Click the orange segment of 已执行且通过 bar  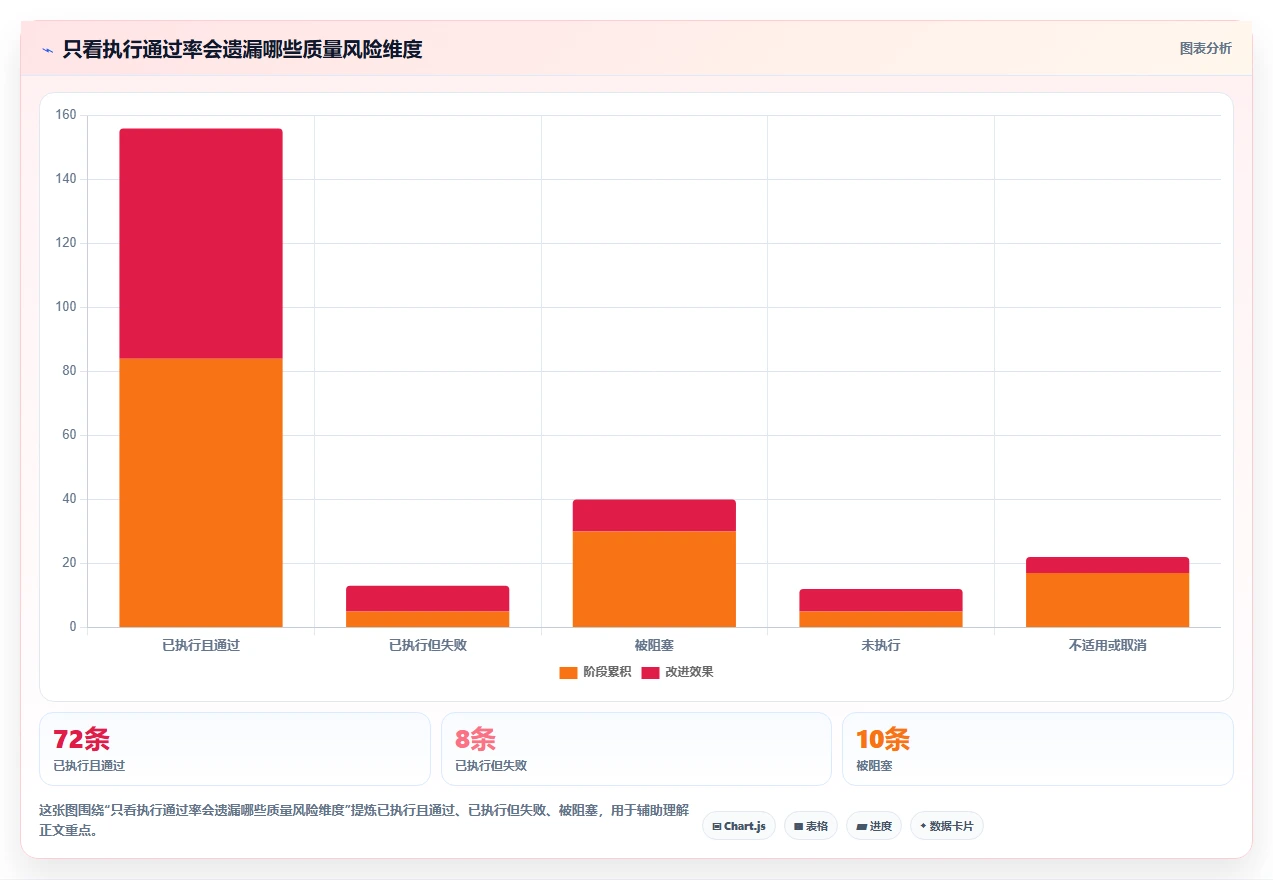point(201,492)
